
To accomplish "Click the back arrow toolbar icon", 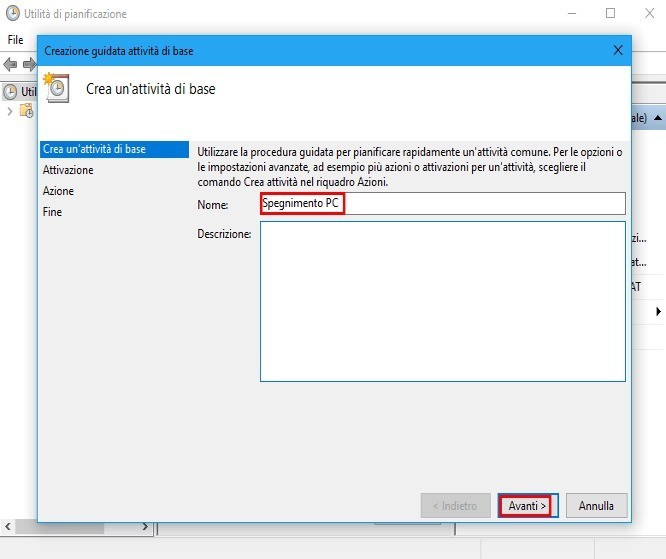I will coord(10,64).
